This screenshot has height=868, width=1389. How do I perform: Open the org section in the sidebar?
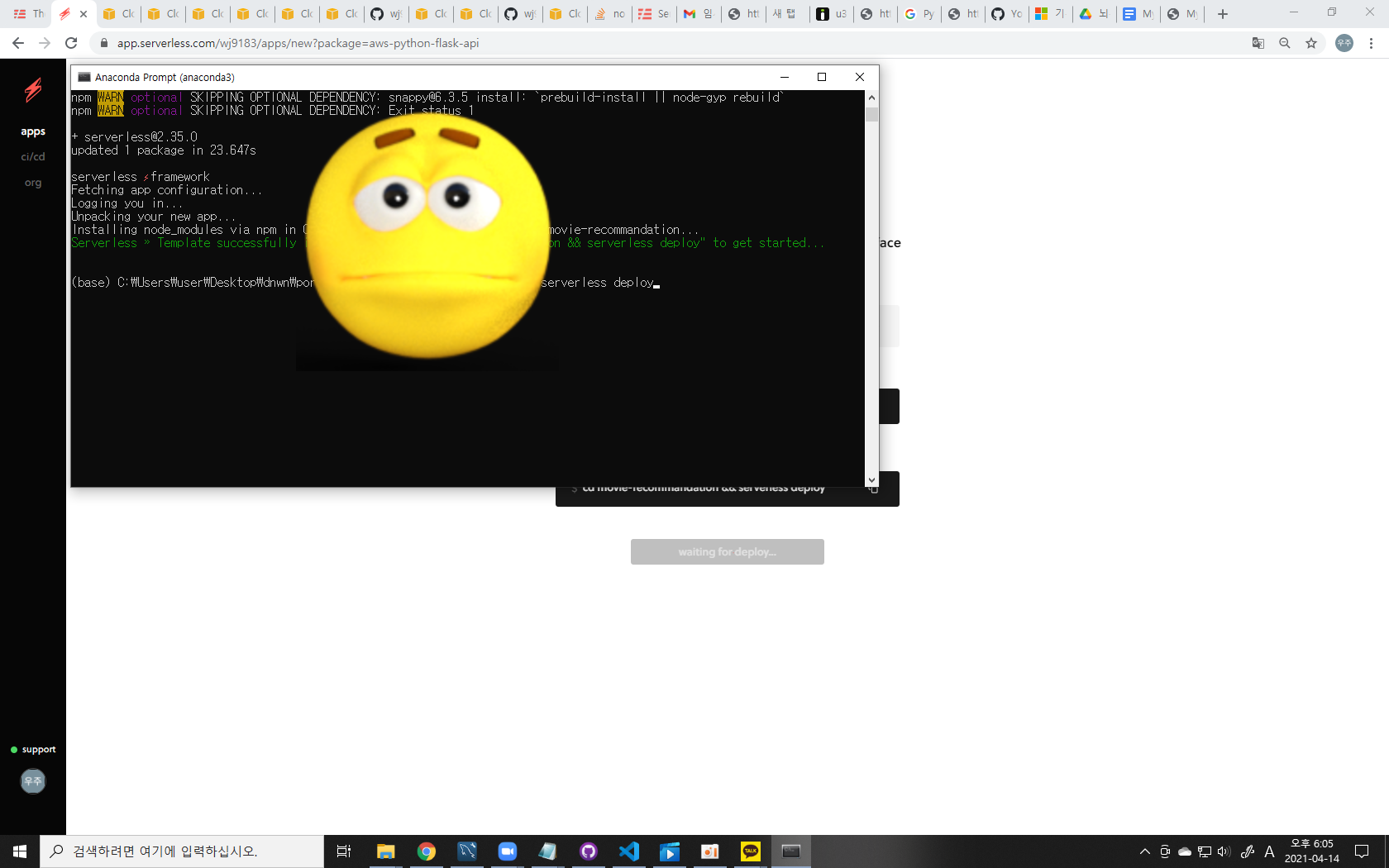33,183
